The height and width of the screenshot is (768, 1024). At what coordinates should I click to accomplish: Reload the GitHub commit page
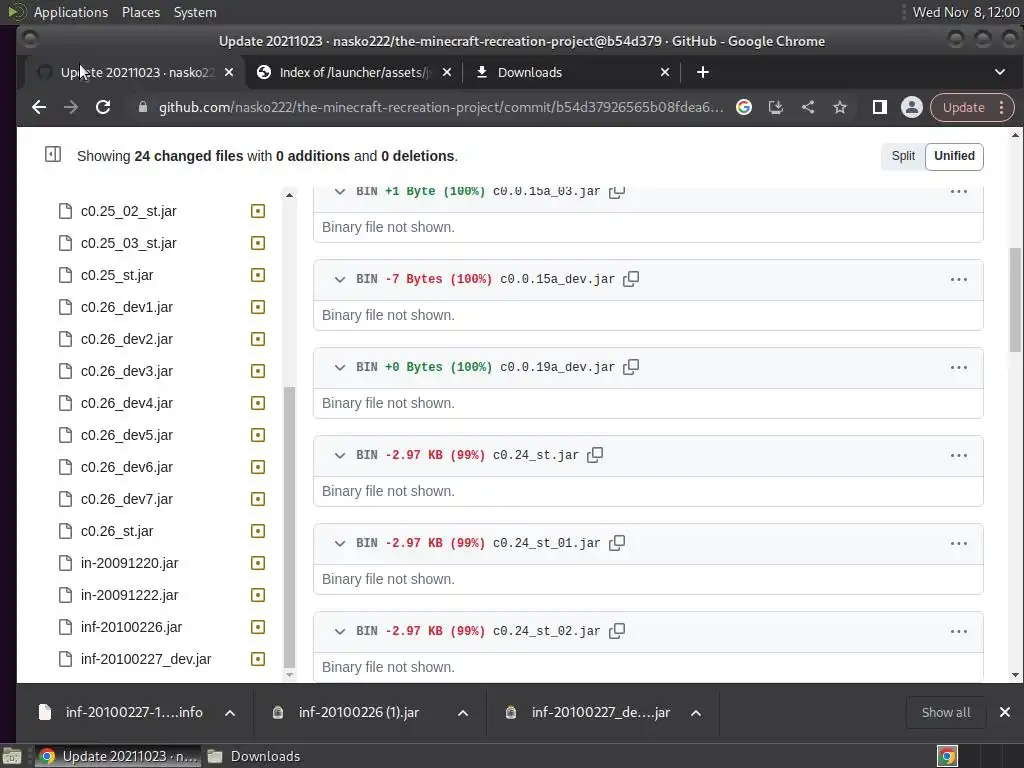tap(103, 107)
